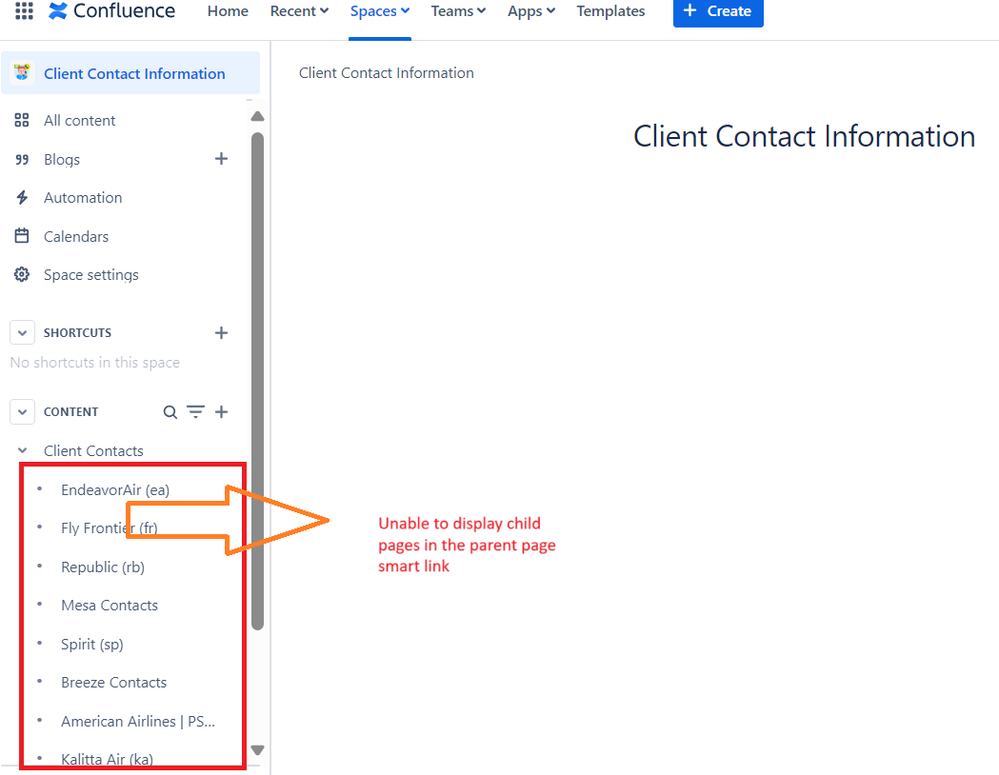Viewport: 999px width, 775px height.
Task: Add a new blog with plus icon
Action: [x=221, y=159]
